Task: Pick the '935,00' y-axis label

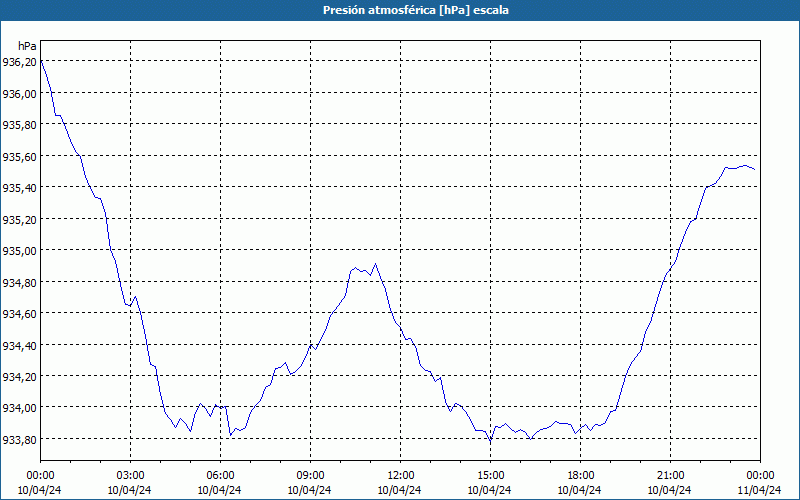Action: coord(20,251)
